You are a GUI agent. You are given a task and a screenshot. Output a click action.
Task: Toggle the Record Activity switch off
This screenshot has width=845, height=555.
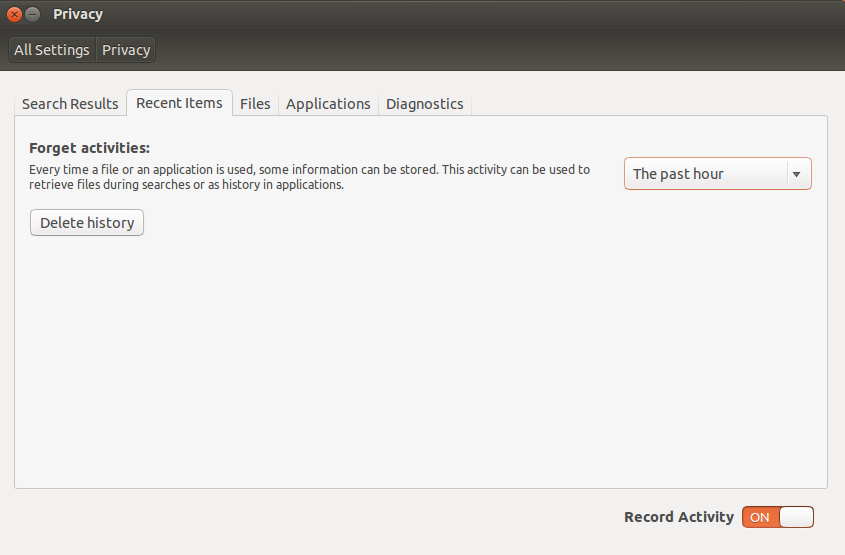coord(778,517)
